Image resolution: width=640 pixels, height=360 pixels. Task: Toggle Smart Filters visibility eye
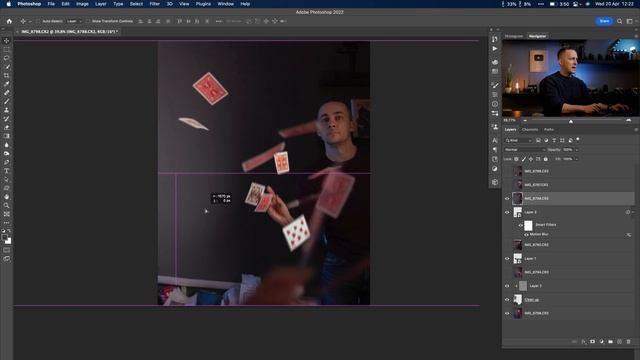tap(520, 225)
